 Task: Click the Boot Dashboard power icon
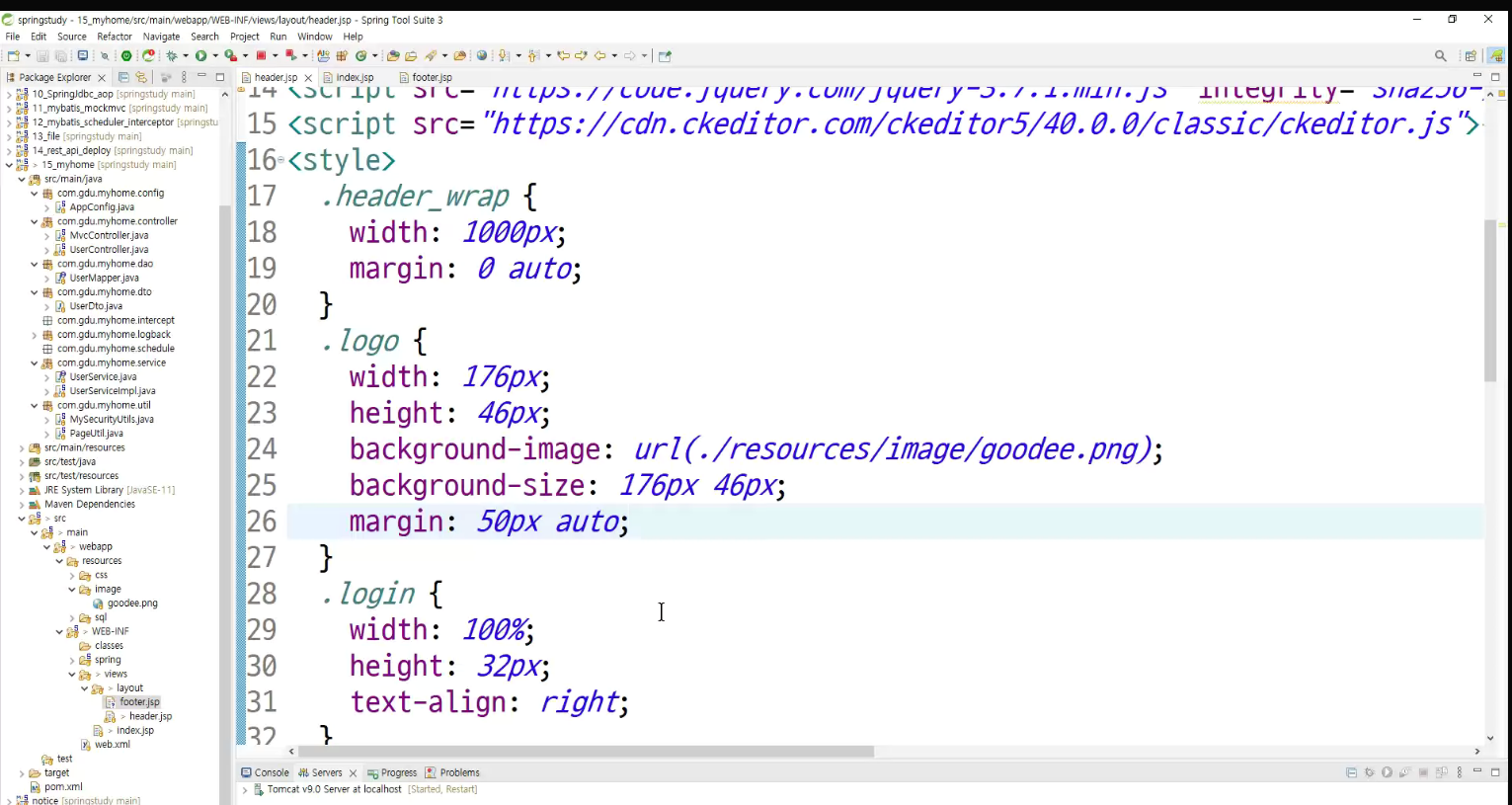click(126, 56)
